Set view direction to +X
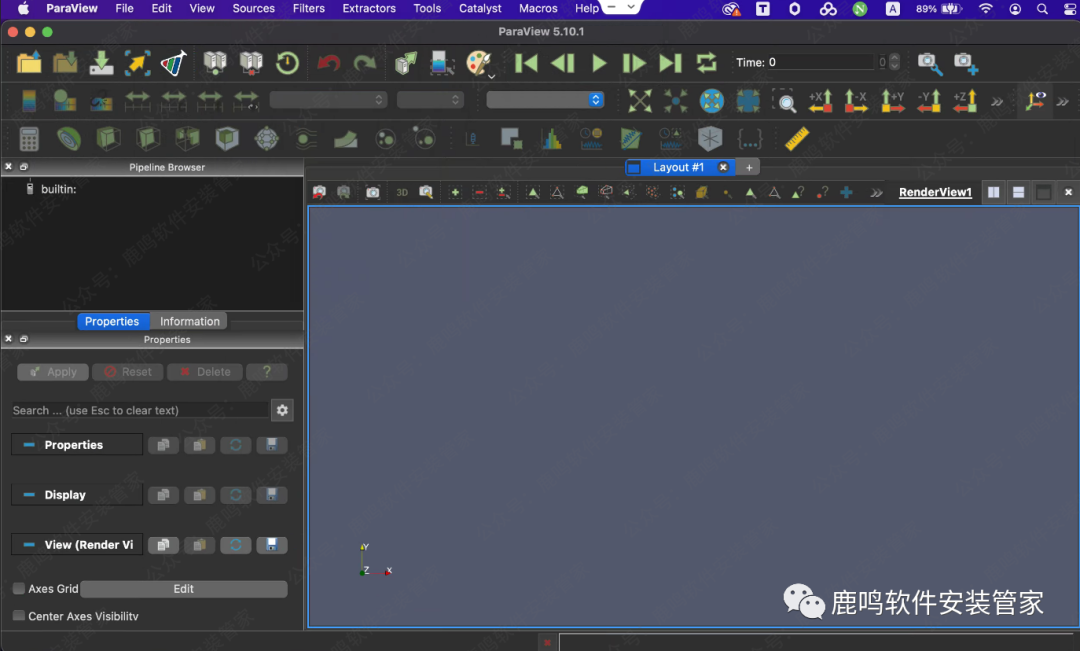 click(820, 101)
